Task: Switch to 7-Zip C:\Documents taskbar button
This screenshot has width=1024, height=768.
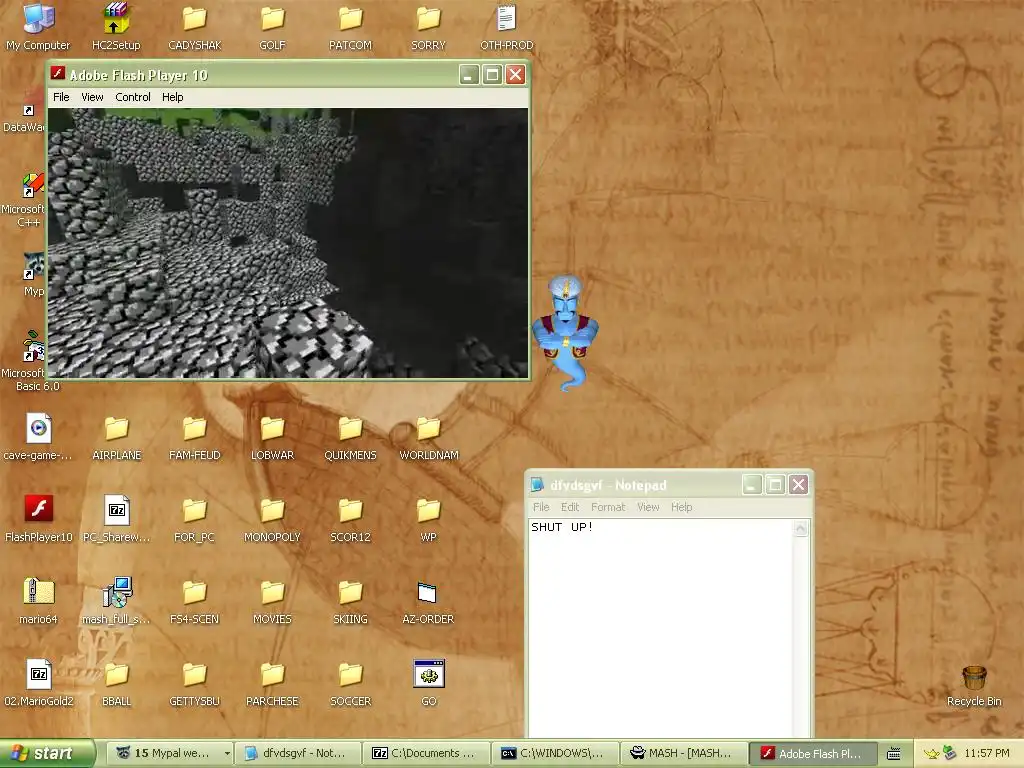Action: pos(425,753)
